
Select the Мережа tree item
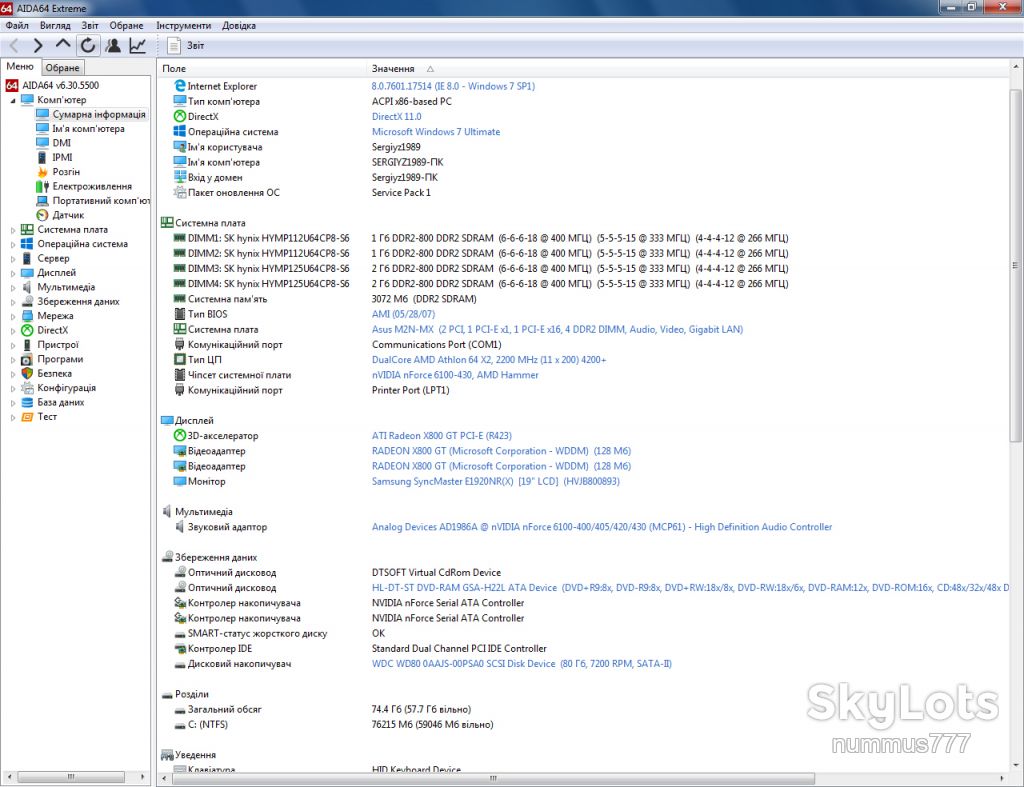coord(55,316)
